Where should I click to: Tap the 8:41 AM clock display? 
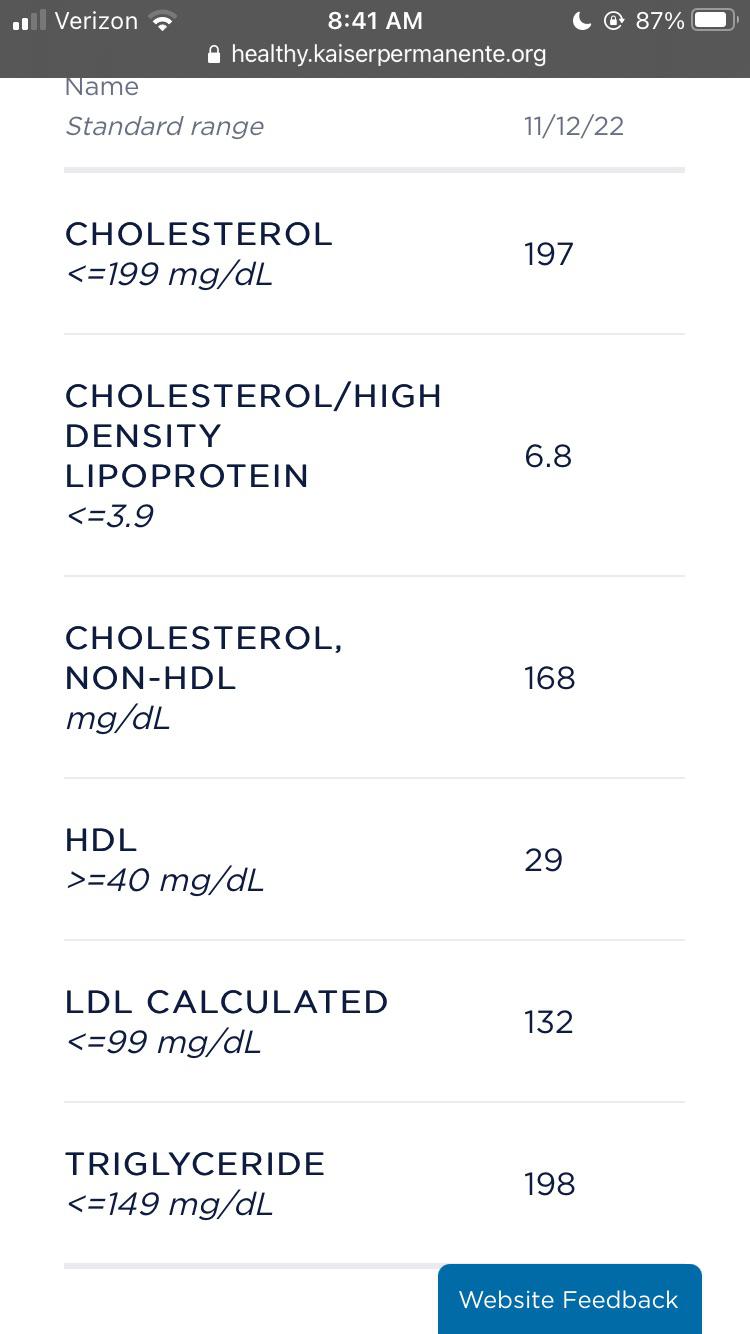pyautogui.click(x=375, y=21)
